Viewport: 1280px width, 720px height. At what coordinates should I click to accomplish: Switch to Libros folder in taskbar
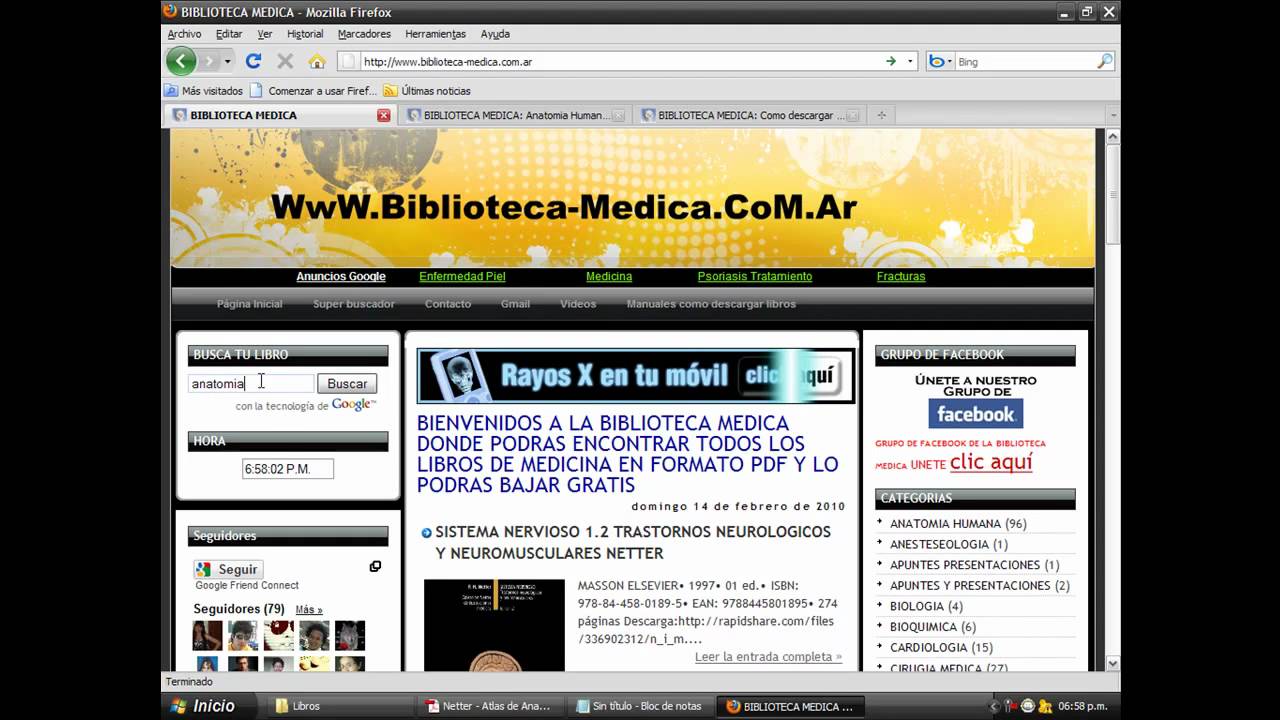click(x=343, y=706)
